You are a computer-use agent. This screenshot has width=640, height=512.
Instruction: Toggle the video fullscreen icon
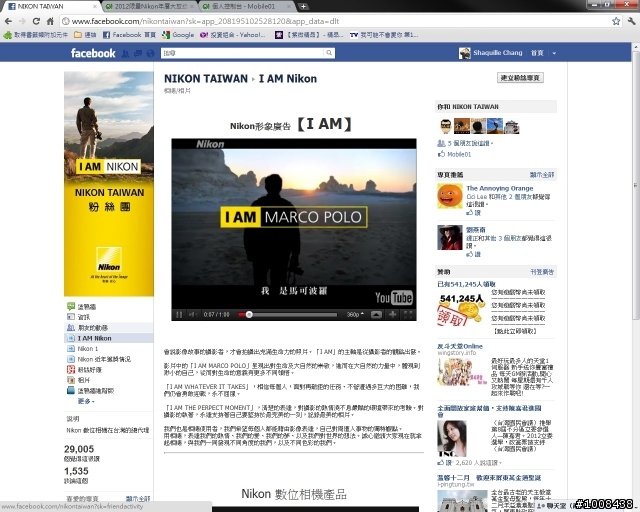point(408,314)
